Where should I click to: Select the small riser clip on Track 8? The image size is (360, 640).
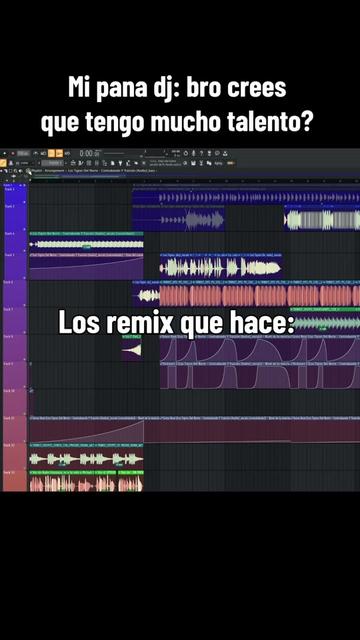(131, 348)
